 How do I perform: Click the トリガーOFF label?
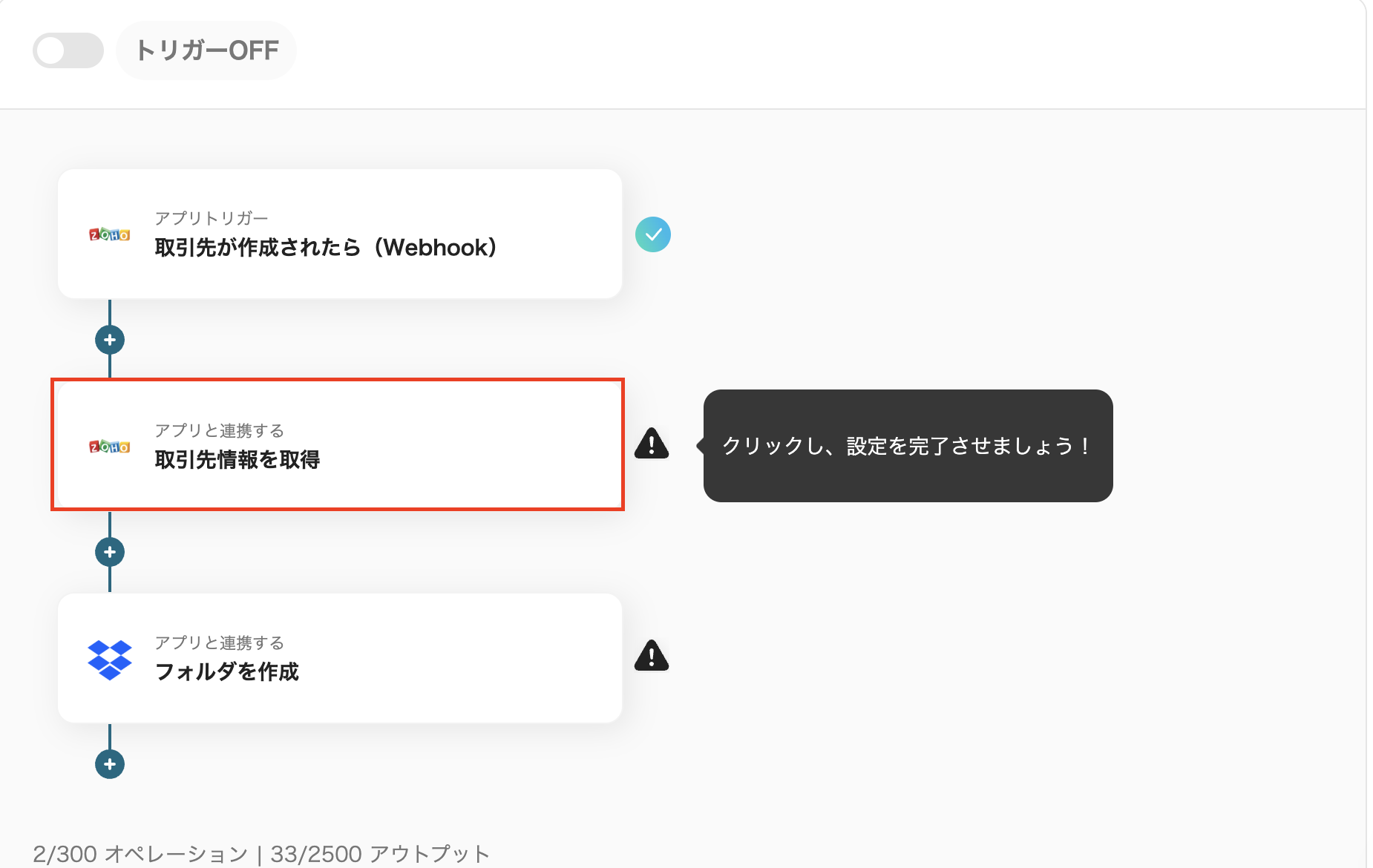click(206, 50)
